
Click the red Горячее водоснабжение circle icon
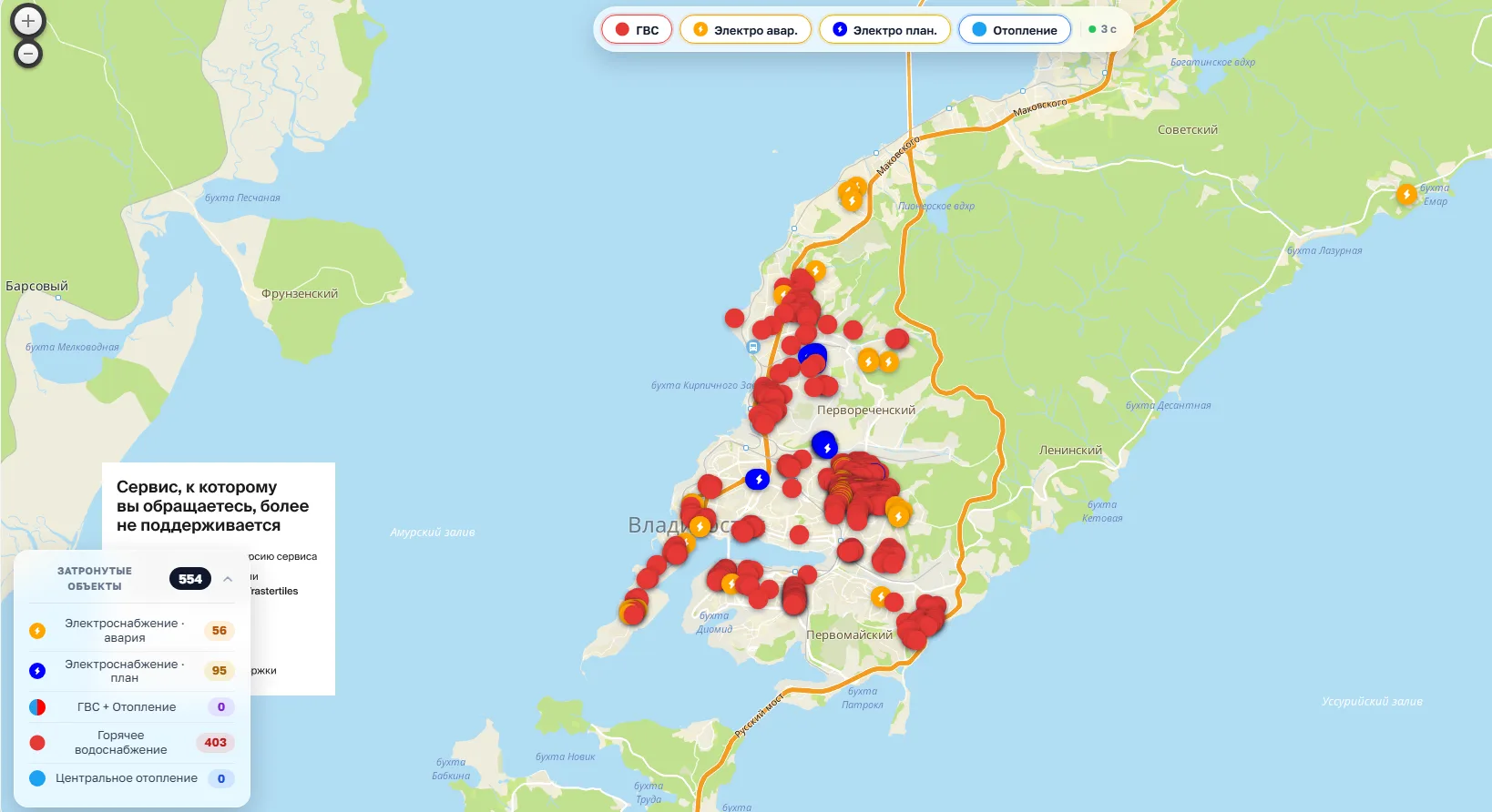tap(37, 743)
